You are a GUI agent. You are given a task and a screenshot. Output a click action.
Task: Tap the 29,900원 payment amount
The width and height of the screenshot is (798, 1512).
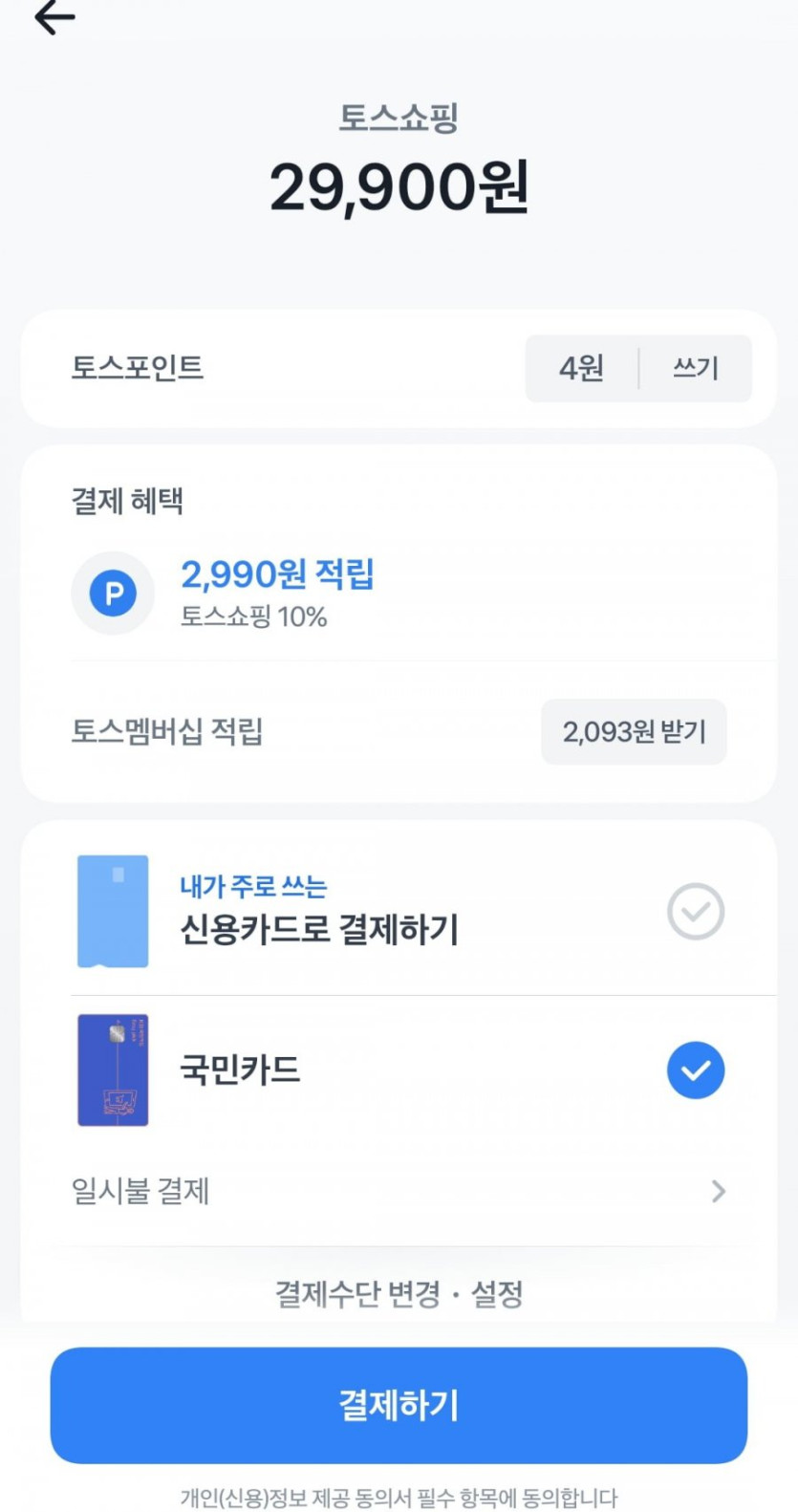click(x=399, y=187)
